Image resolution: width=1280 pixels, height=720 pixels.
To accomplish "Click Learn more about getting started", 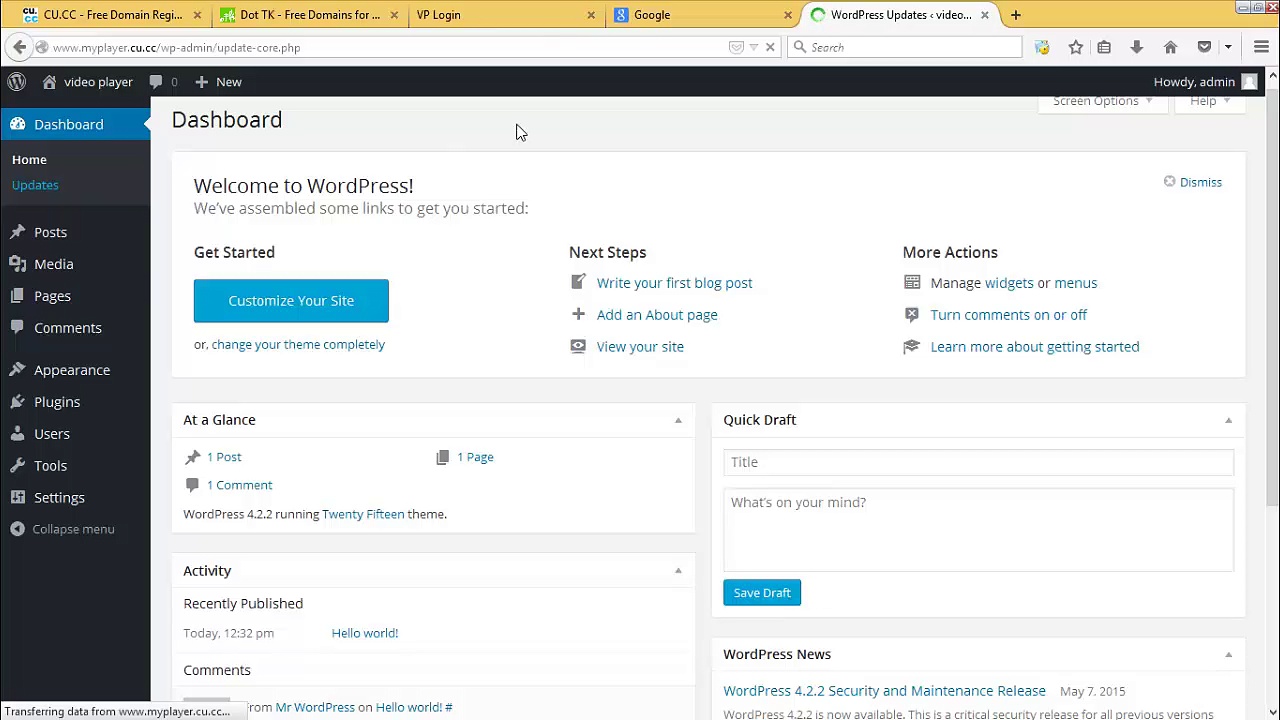I will pyautogui.click(x=1034, y=347).
